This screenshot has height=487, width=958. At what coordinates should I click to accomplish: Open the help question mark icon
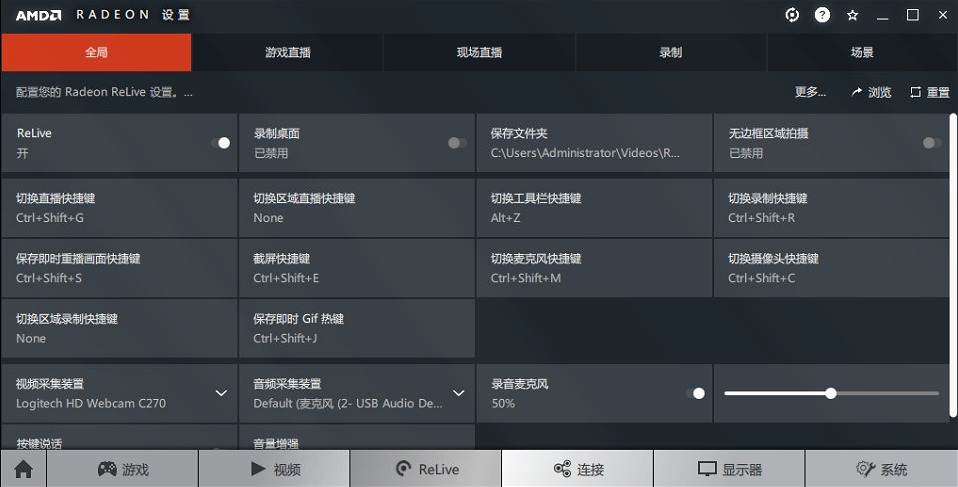(x=822, y=15)
